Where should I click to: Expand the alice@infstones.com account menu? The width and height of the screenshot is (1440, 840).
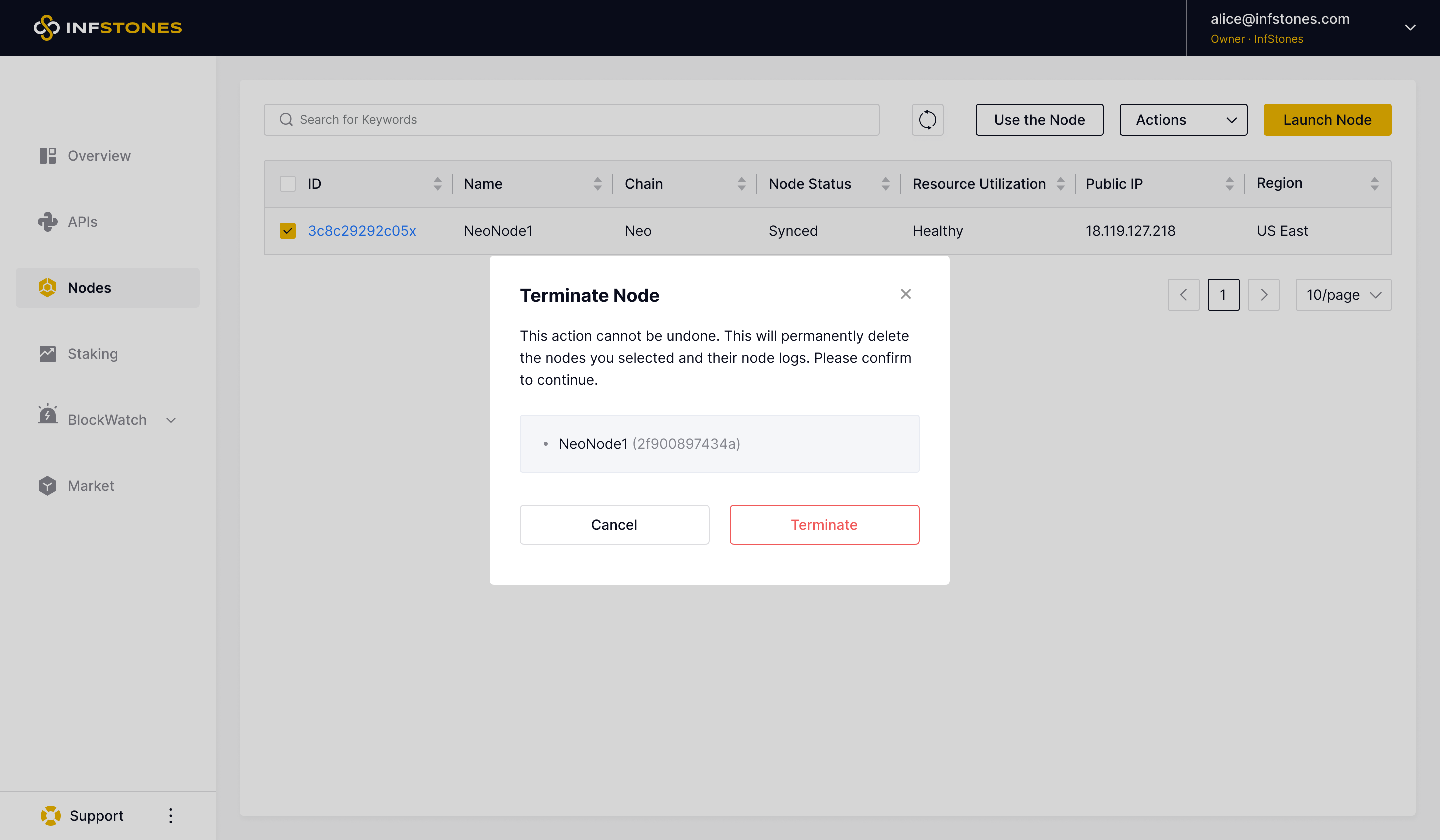pyautogui.click(x=1409, y=27)
